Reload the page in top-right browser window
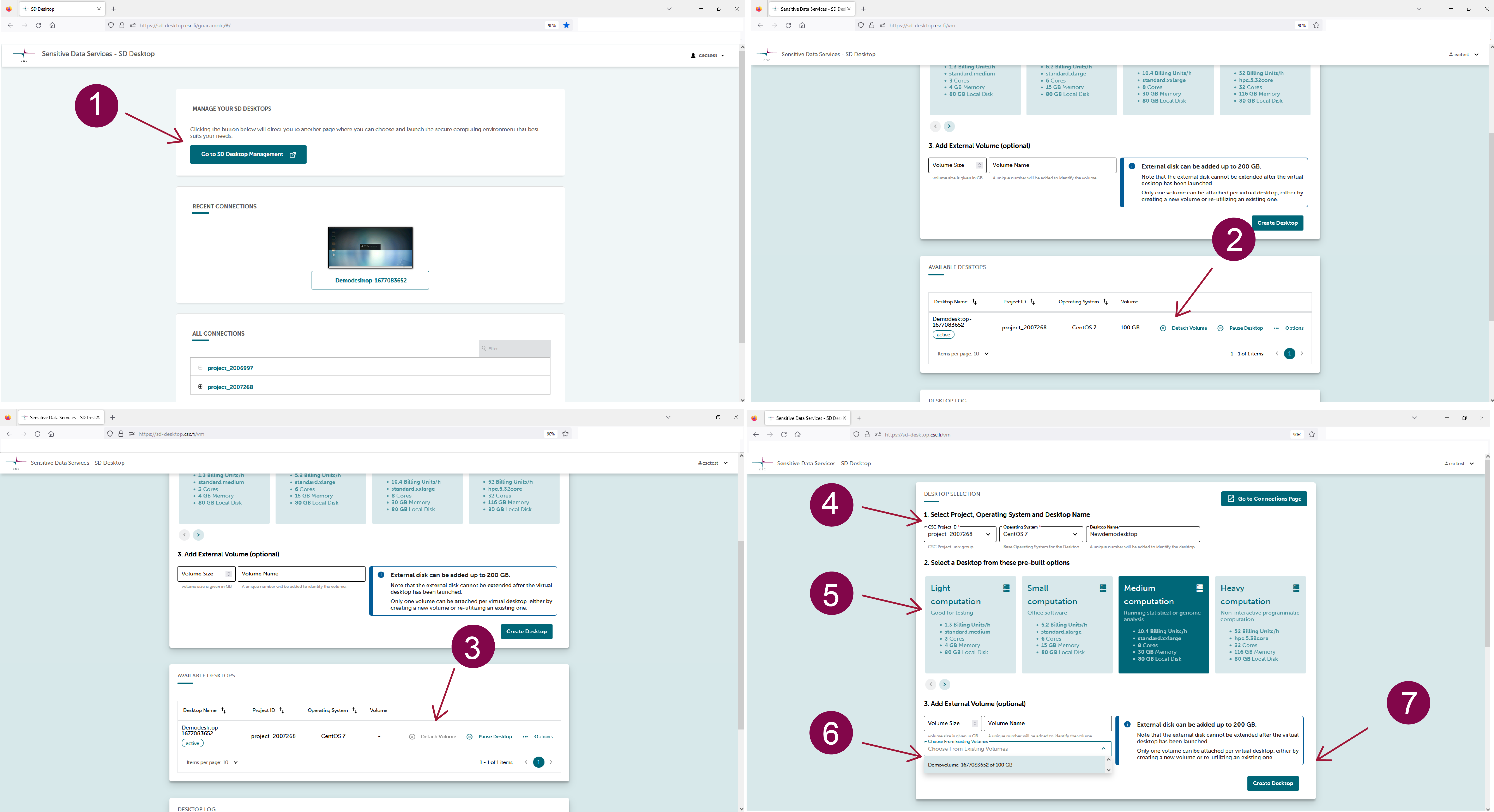Screen dimensions: 1494x812 point(788,25)
